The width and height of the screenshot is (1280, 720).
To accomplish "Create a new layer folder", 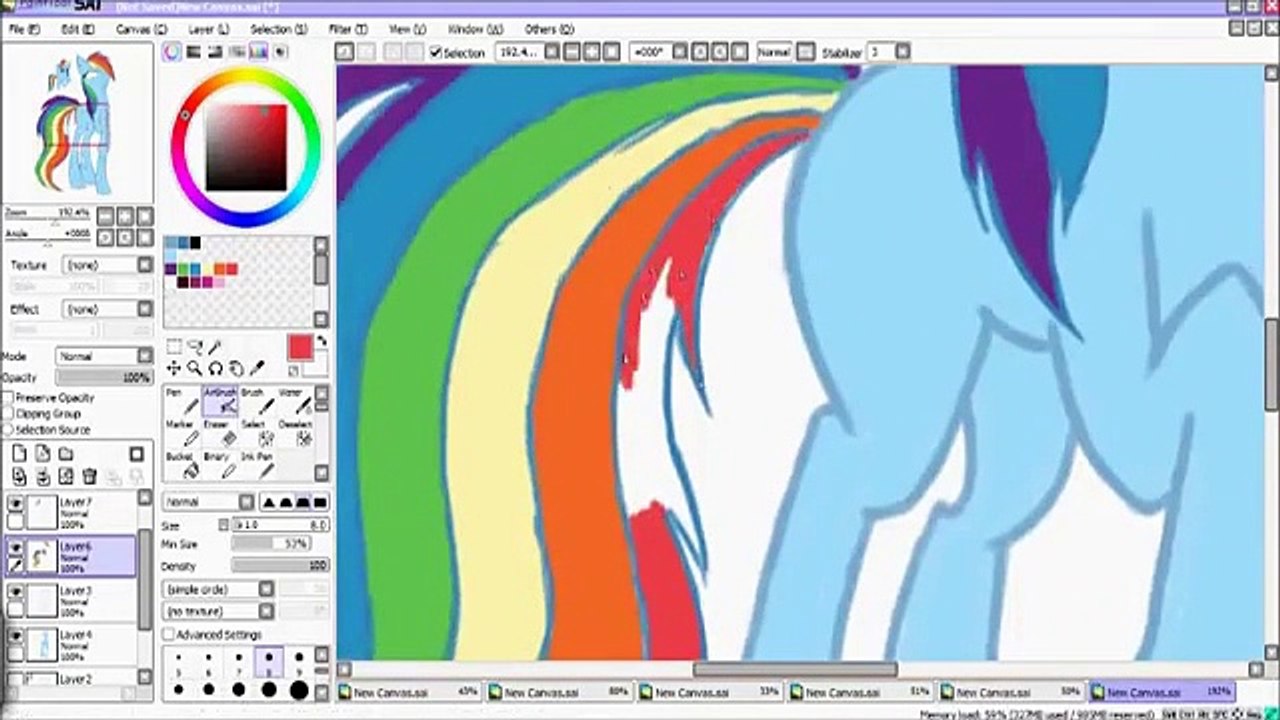I will (x=65, y=453).
